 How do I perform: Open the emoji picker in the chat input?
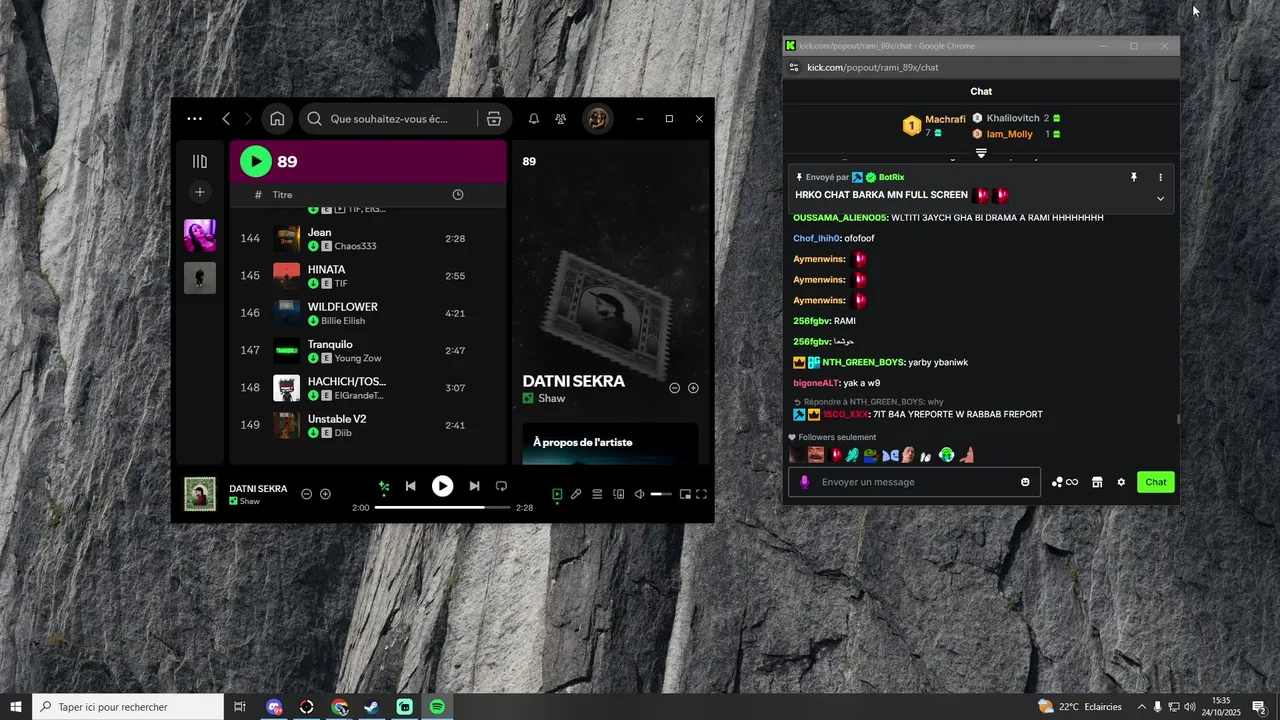[1025, 482]
